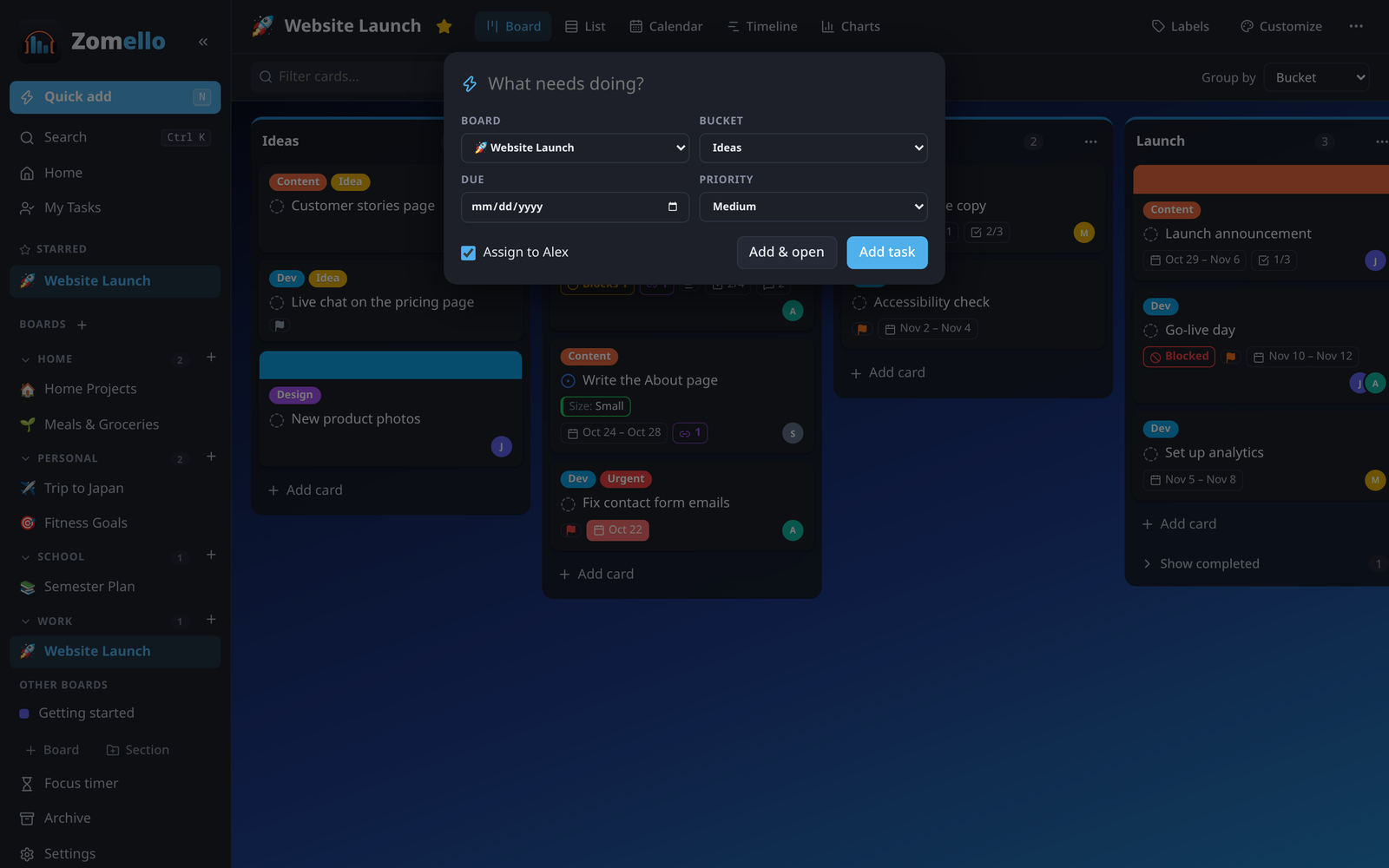Open the calendar picker in the Due field
Screen dimensions: 1389x868
[x=673, y=207]
